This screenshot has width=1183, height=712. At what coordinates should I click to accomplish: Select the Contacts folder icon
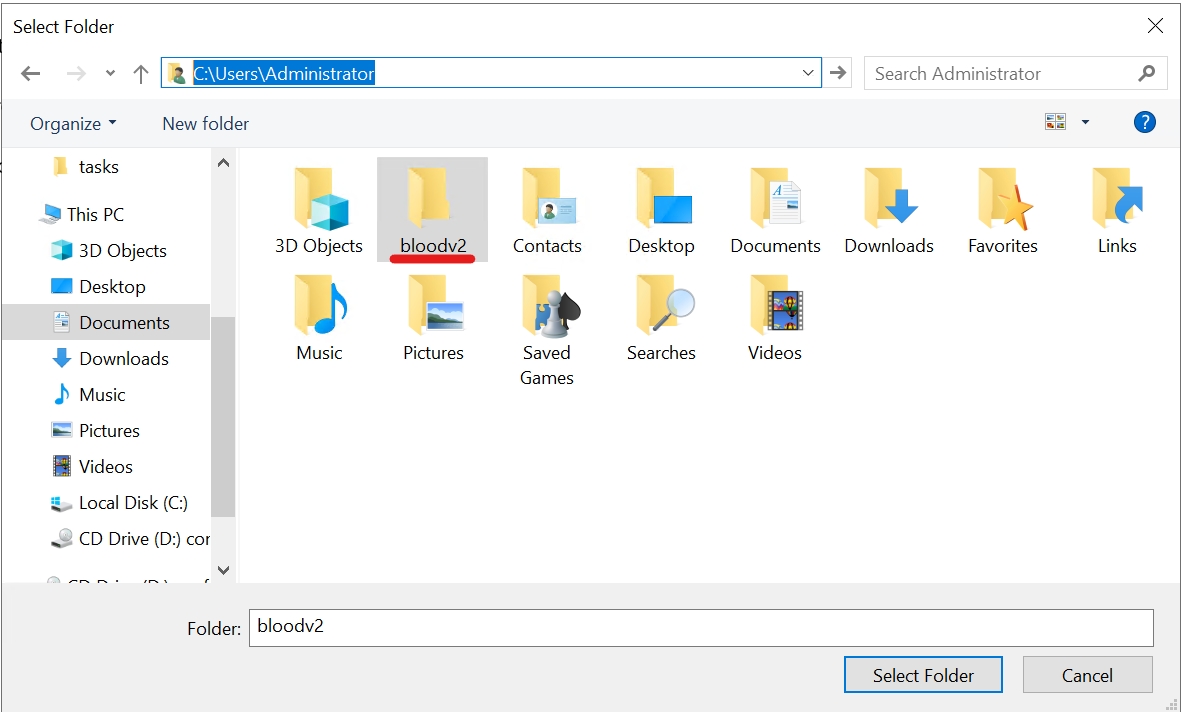[x=547, y=201]
